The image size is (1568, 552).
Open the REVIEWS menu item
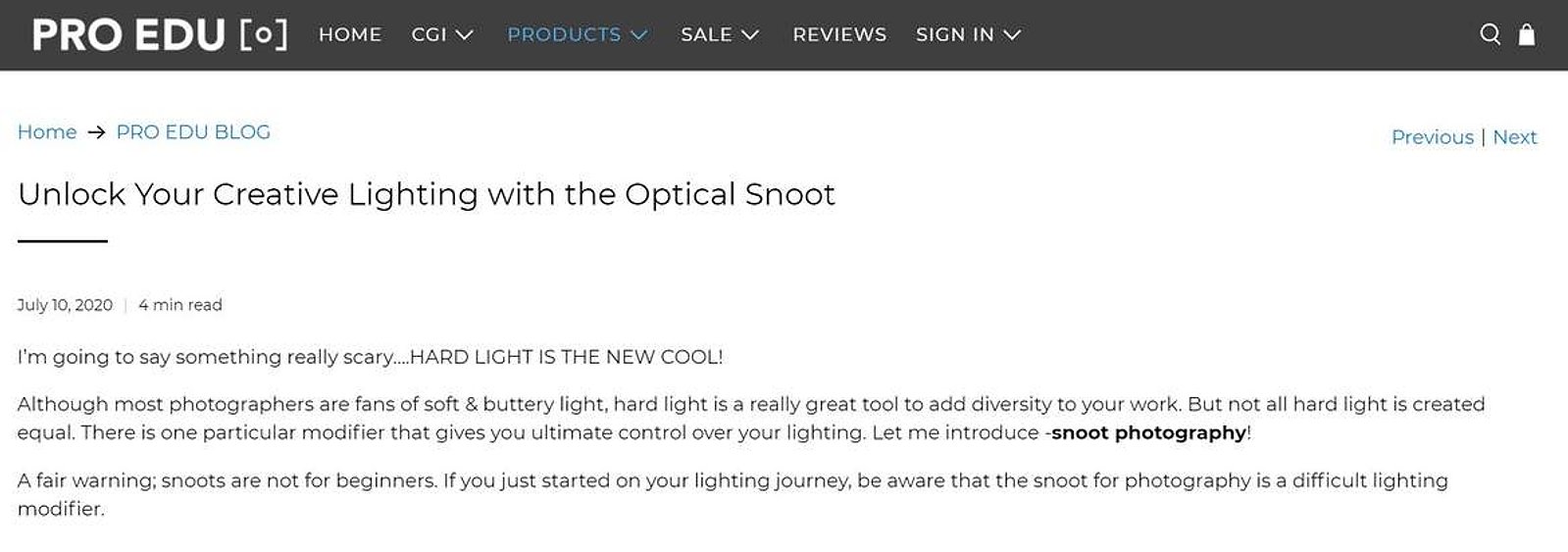[839, 34]
